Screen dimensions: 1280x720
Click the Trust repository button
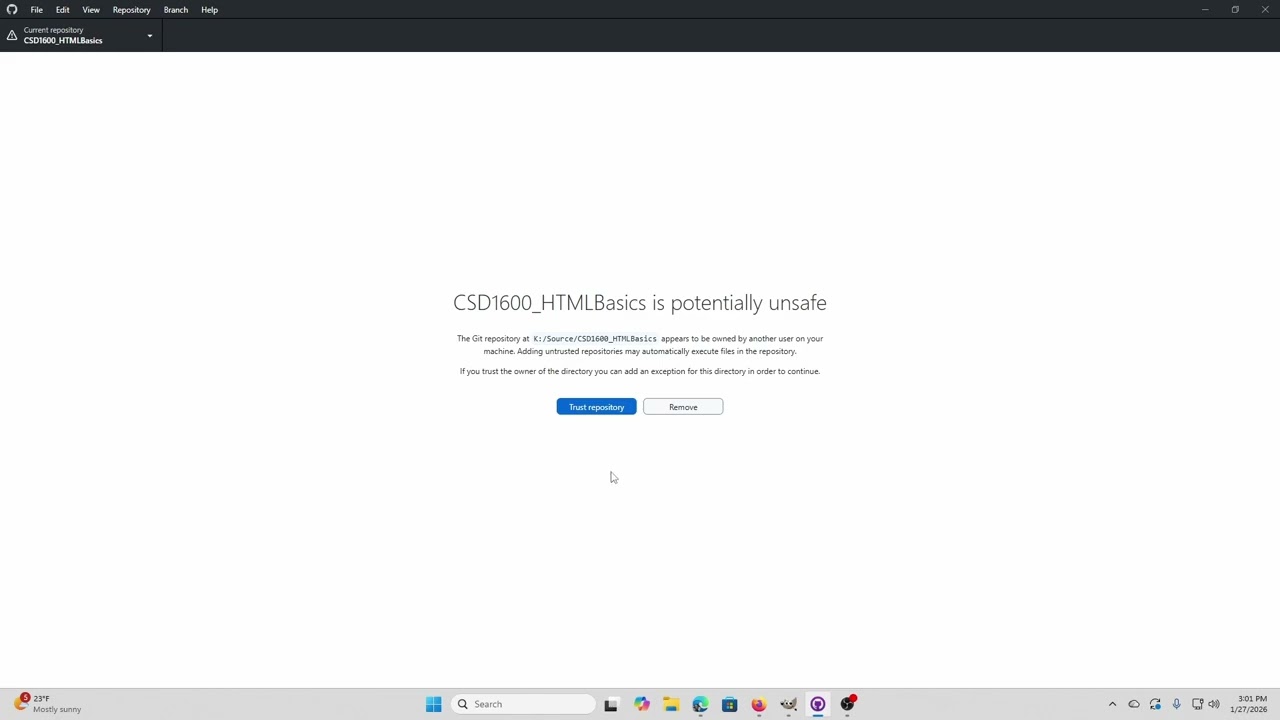click(x=596, y=407)
